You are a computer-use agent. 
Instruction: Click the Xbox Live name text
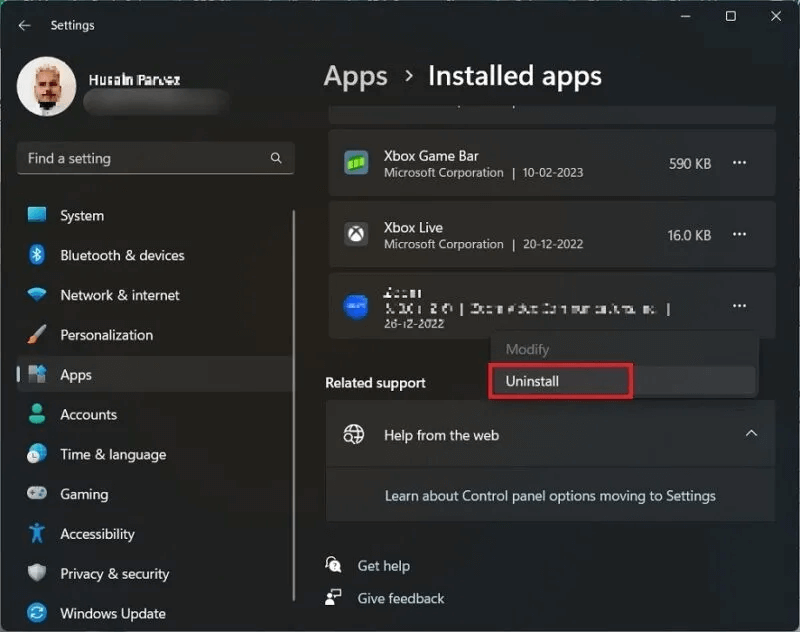413,227
